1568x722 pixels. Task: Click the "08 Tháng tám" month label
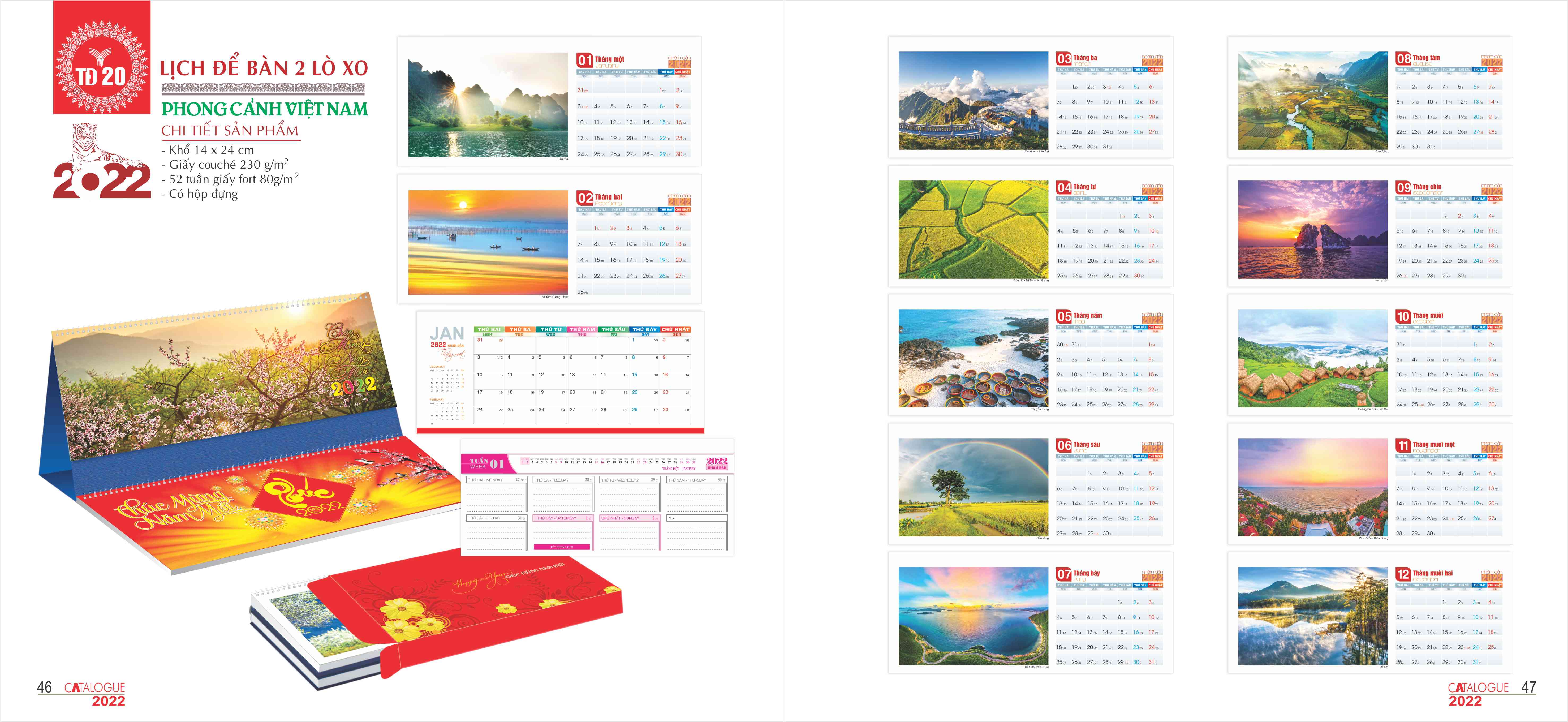click(1418, 59)
